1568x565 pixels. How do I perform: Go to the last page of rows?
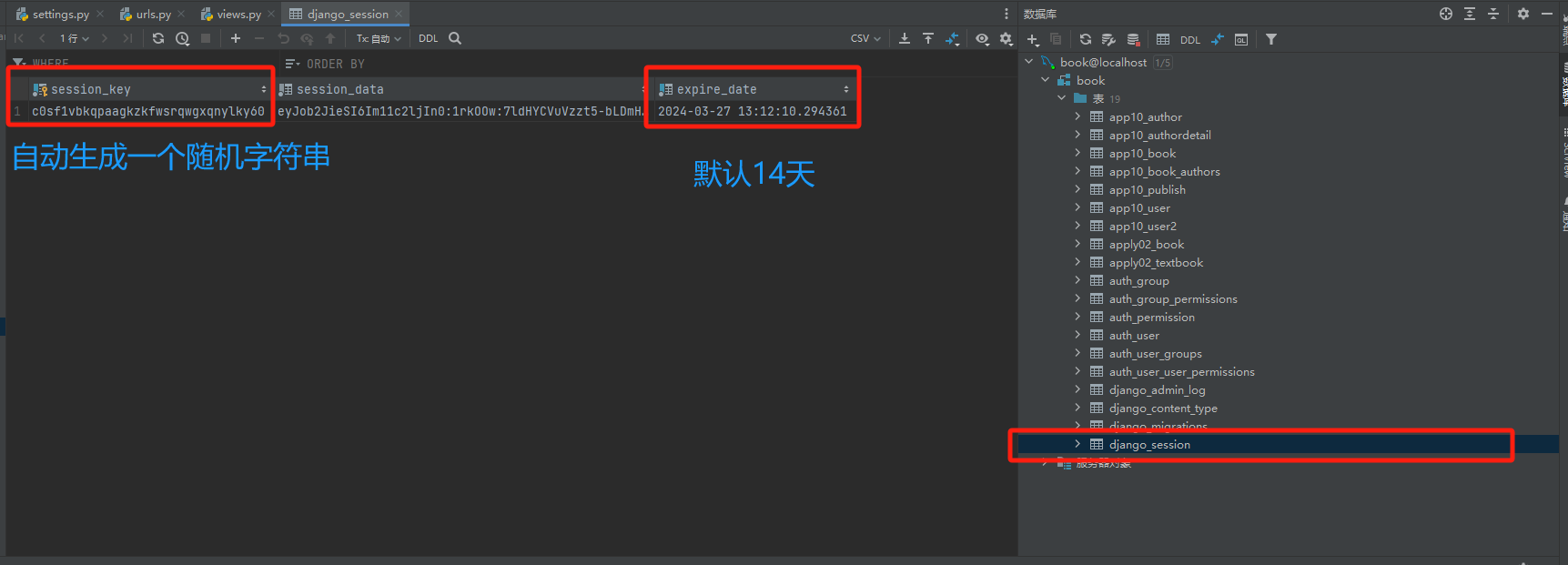(127, 38)
